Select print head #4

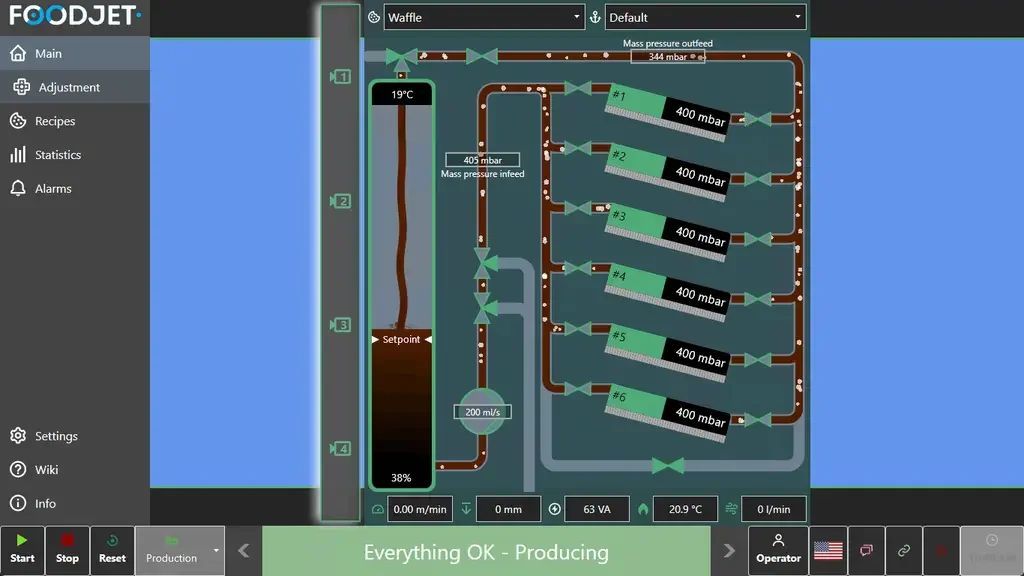667,293
